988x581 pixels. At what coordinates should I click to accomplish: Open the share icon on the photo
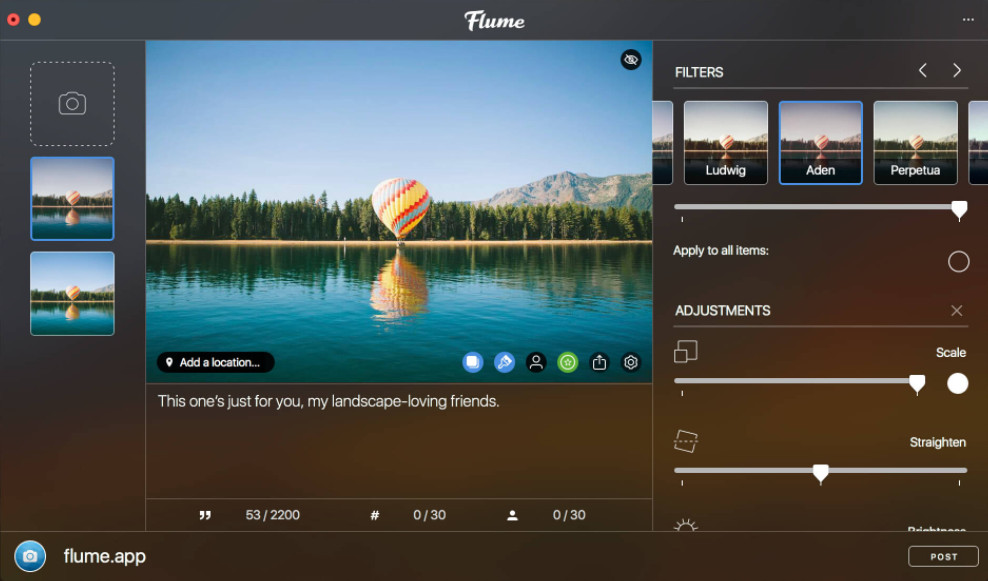coord(599,362)
